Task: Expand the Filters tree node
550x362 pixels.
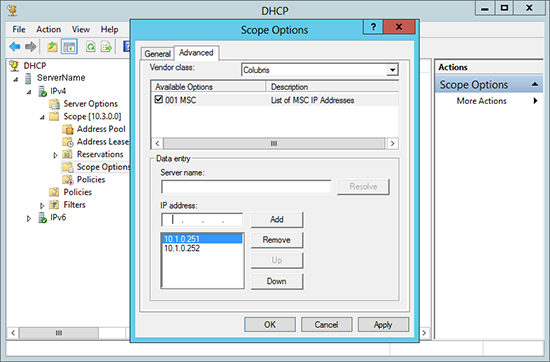Action: coord(42,206)
